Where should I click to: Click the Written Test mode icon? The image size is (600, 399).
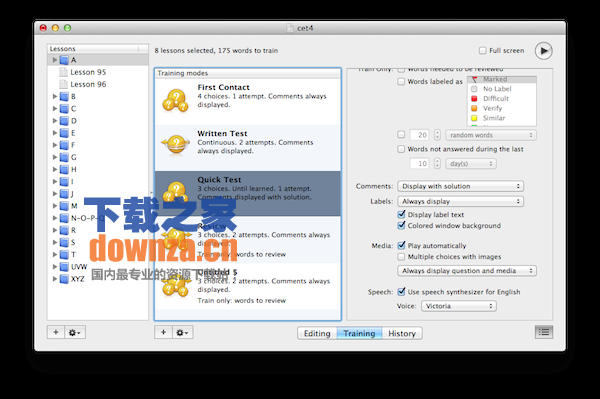pos(176,145)
